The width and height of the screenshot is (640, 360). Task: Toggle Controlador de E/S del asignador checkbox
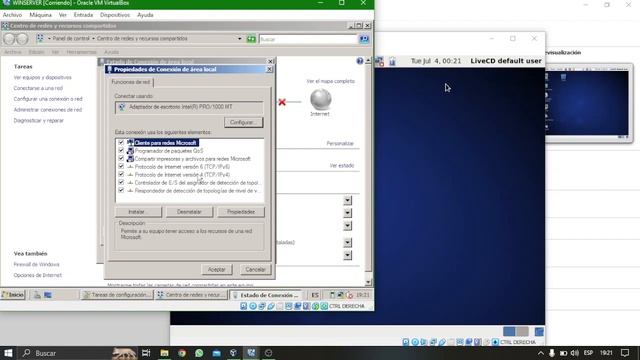coord(121,182)
